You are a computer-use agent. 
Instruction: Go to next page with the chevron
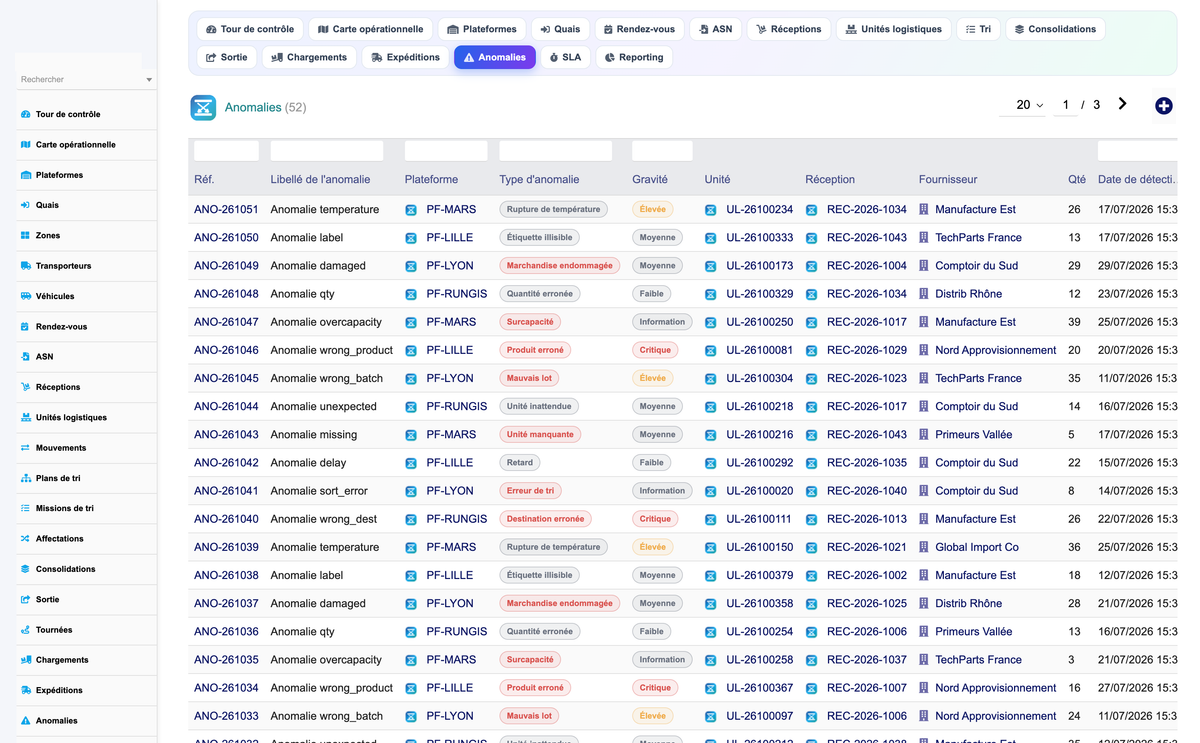coord(1123,104)
